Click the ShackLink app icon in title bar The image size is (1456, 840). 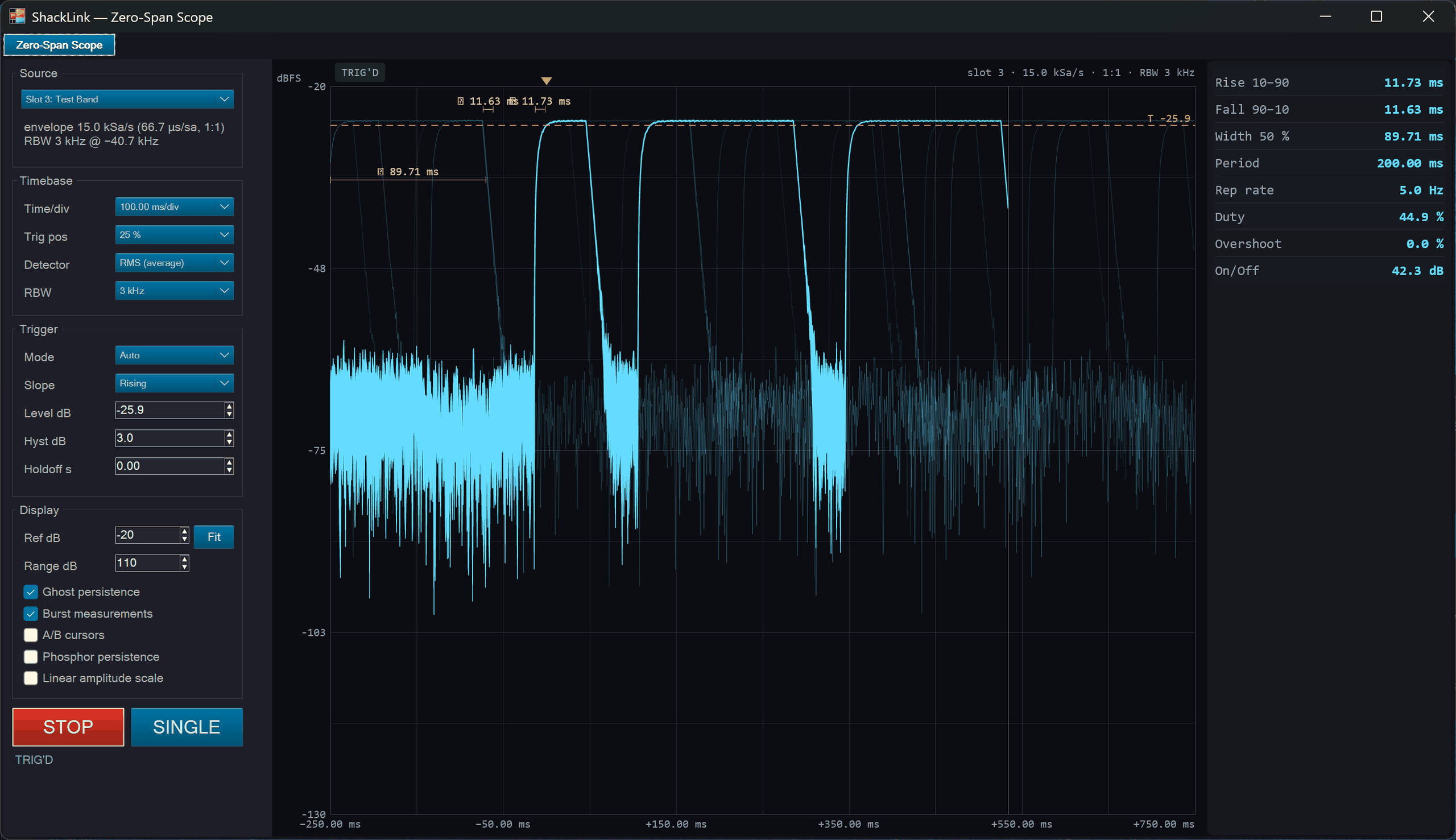[x=17, y=16]
